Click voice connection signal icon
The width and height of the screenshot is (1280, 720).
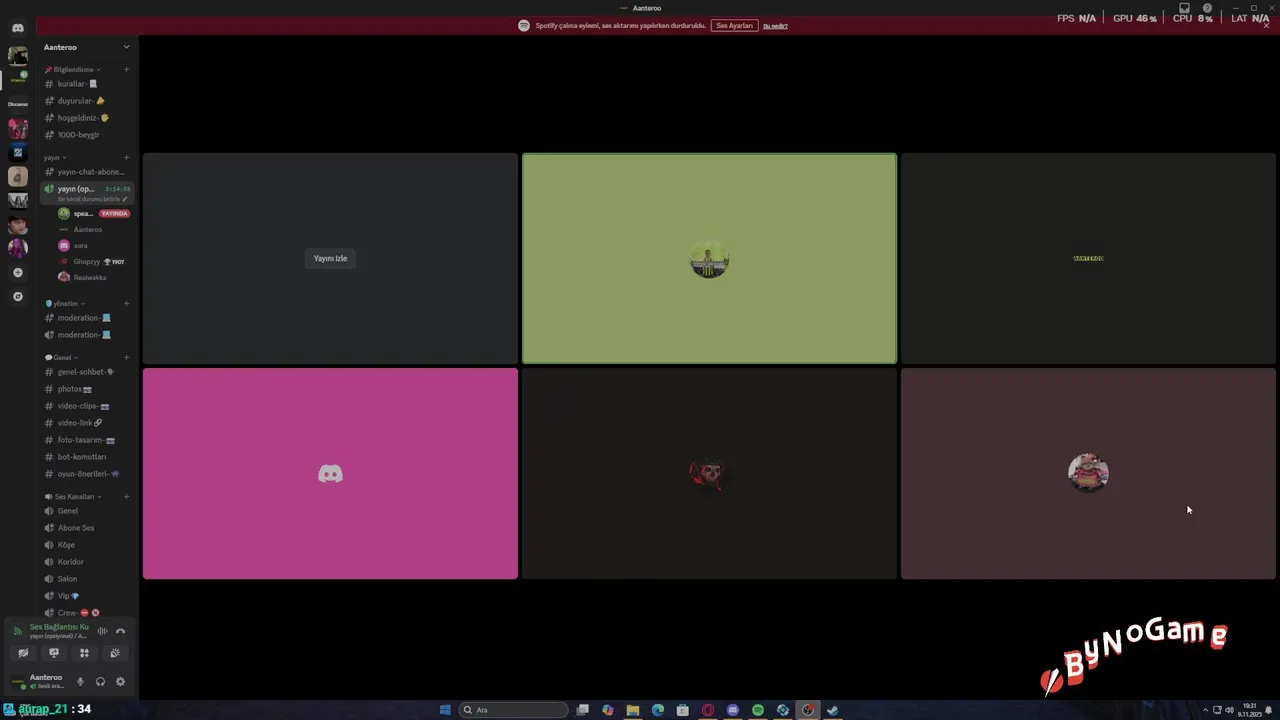coord(18,631)
